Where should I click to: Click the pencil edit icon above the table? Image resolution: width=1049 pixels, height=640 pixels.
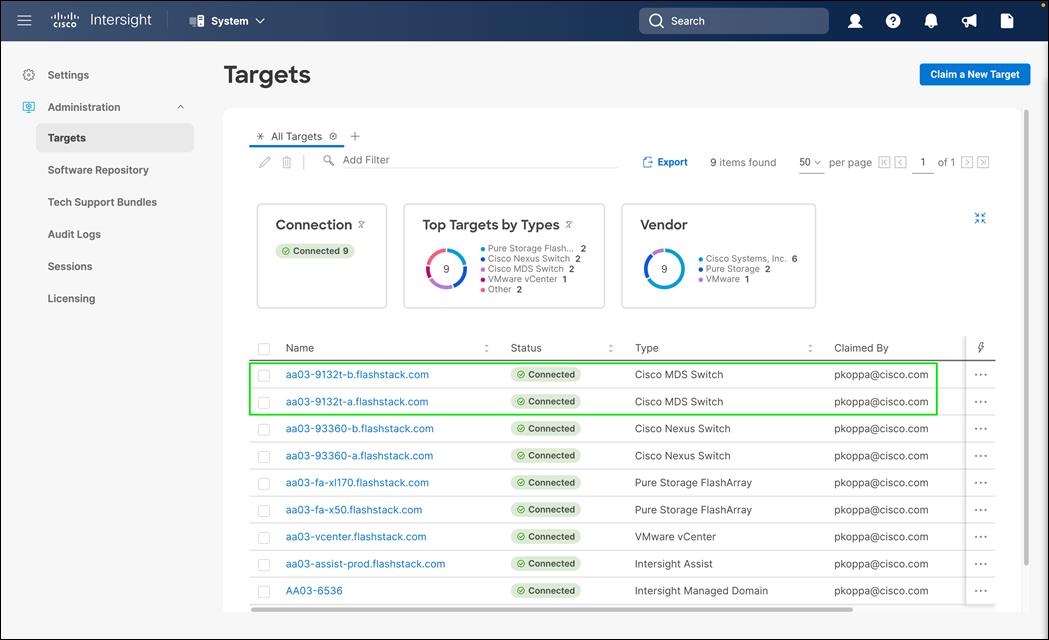click(264, 161)
